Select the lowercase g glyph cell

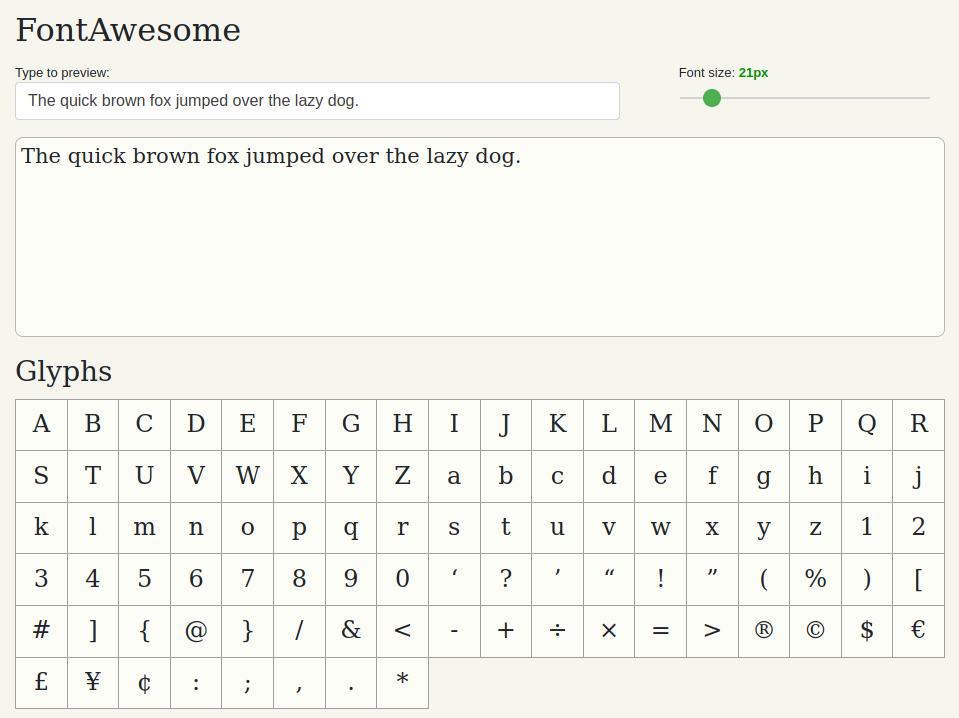click(764, 476)
